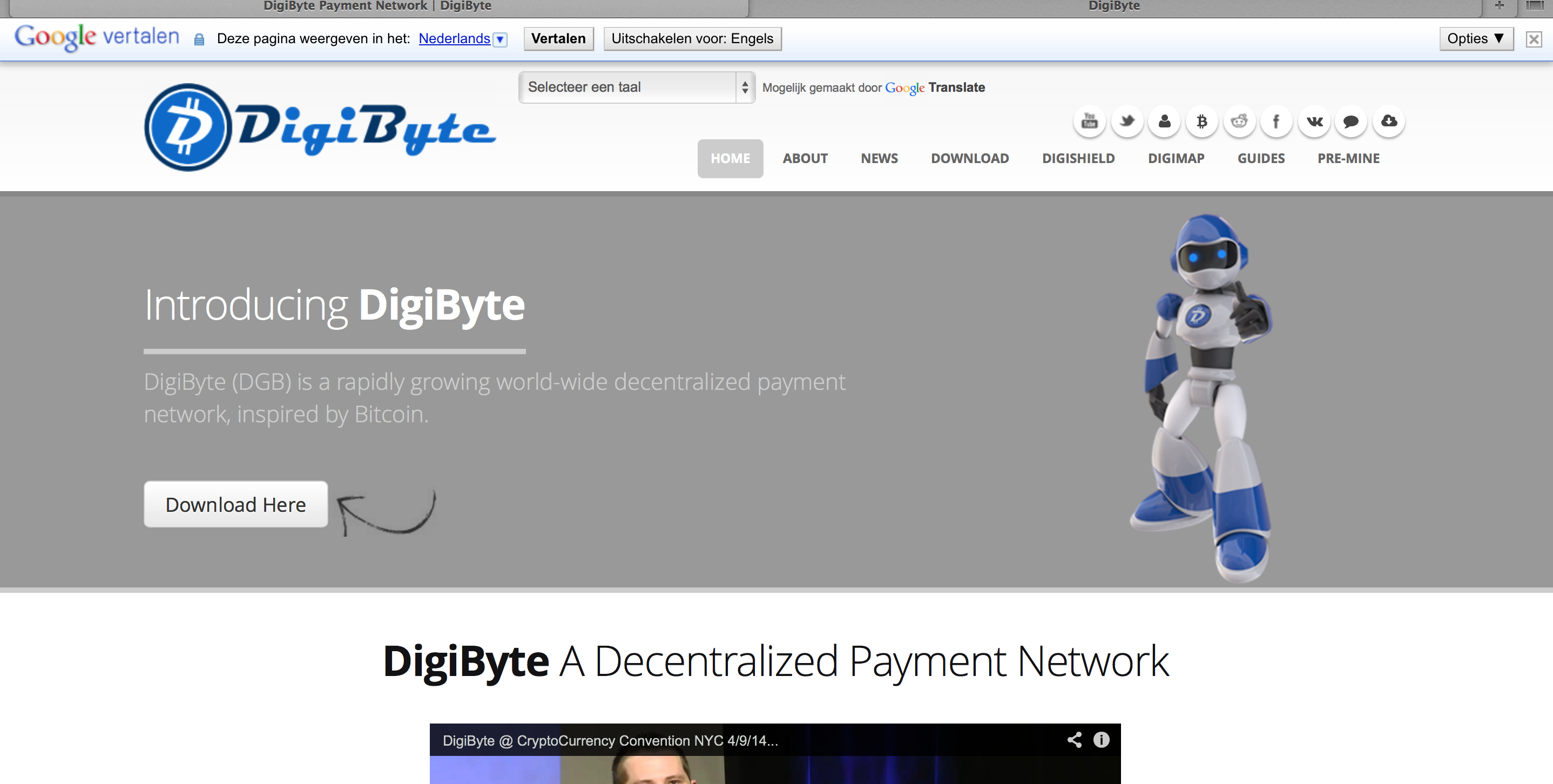The image size is (1553, 784).
Task: Click the DigiByte CryptoCurrency Convention video title
Action: click(x=610, y=741)
